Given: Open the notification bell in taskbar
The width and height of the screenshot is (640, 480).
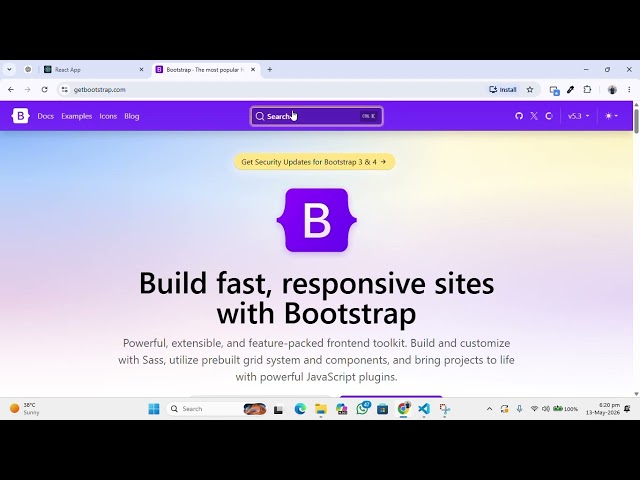Looking at the screenshot, I should (x=627, y=409).
